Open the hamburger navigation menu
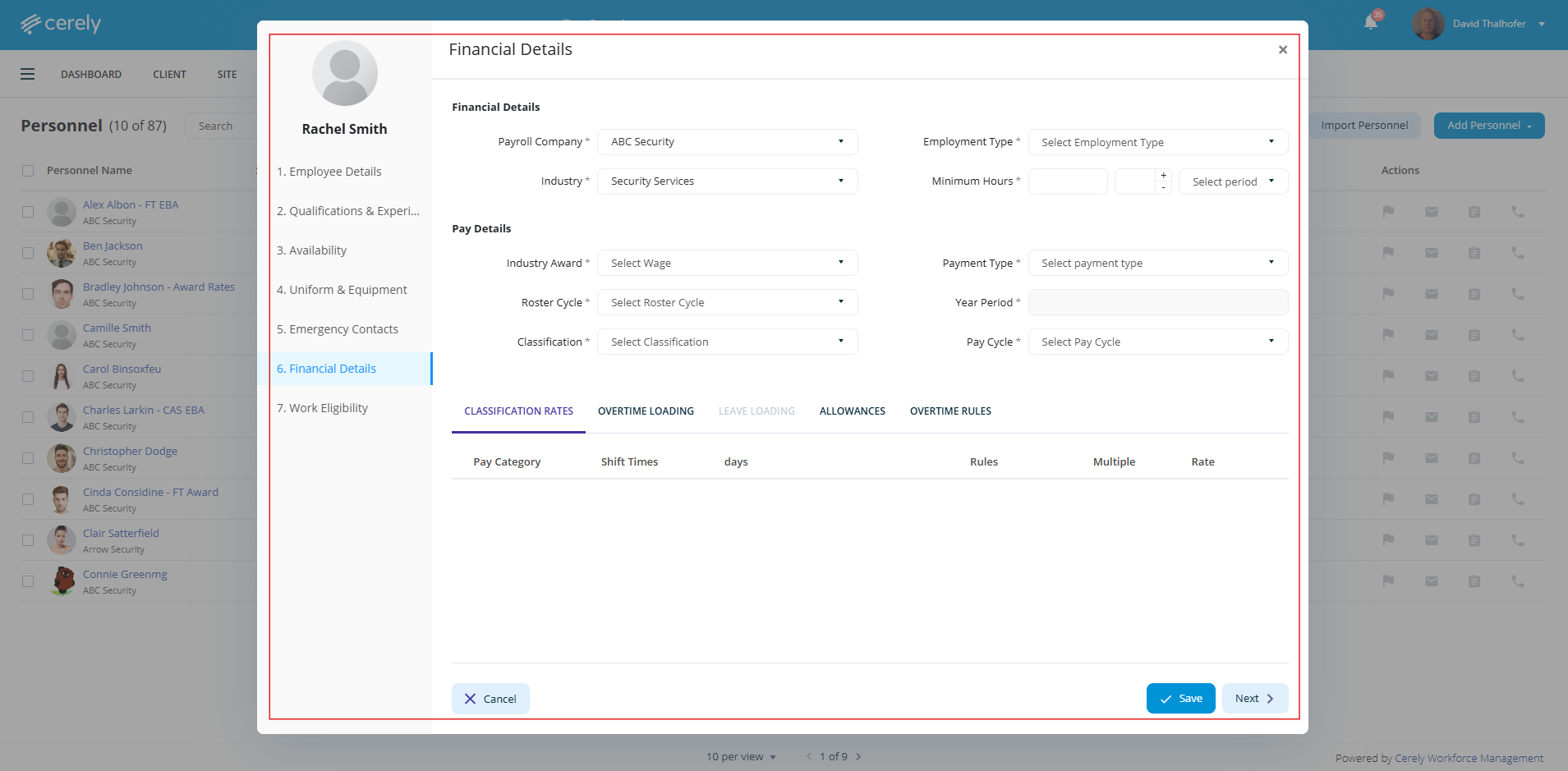This screenshot has height=771, width=1568. coord(28,74)
